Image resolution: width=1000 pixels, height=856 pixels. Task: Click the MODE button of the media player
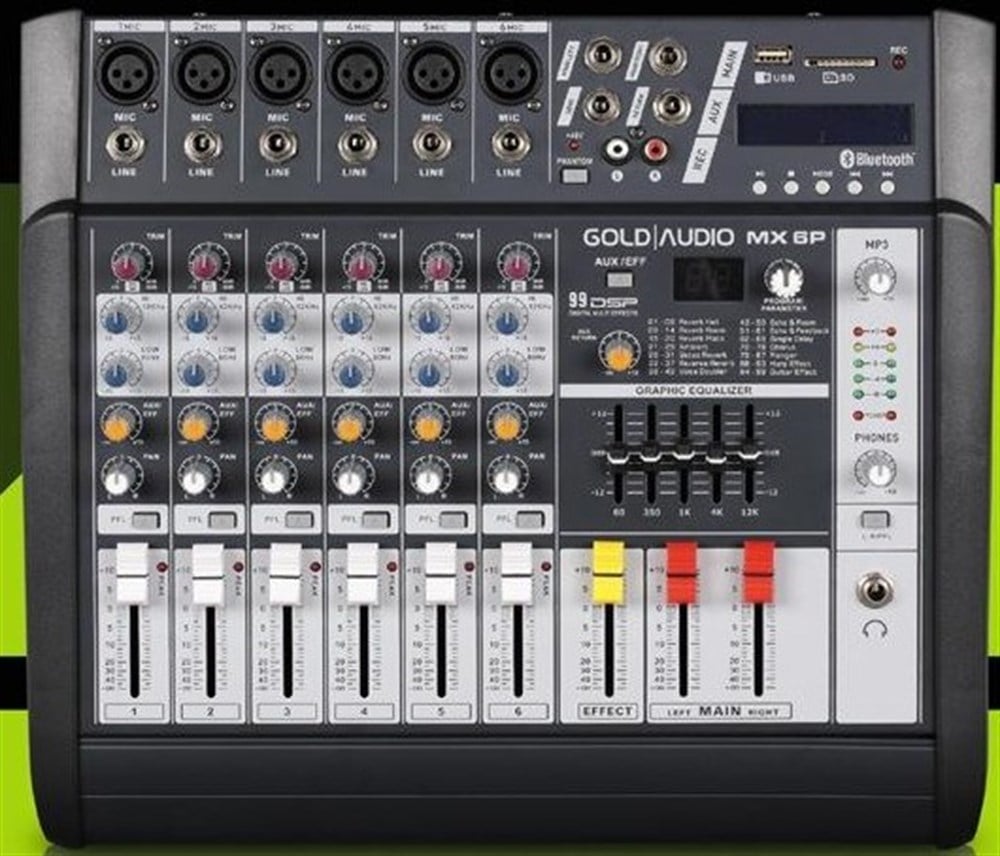823,188
